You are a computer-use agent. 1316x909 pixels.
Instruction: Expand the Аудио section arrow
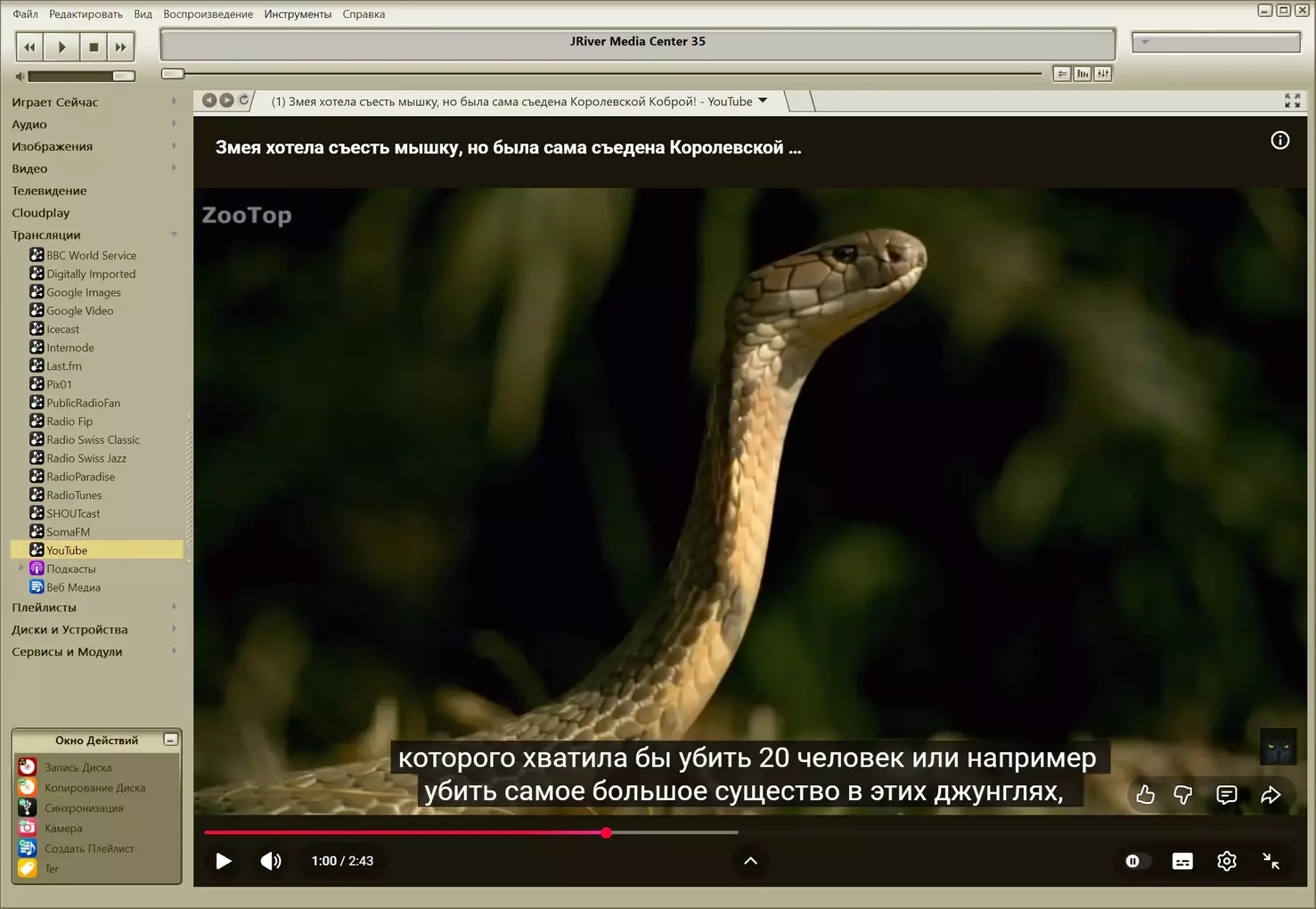click(x=174, y=124)
